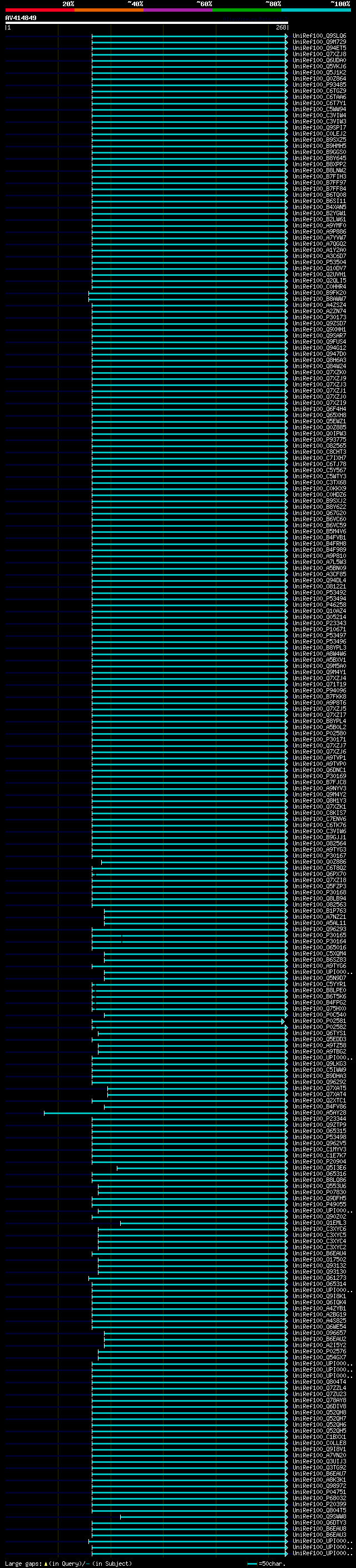Click the green ~80% identity legend segment
The height and width of the screenshot is (1568, 356).
click(x=247, y=10)
